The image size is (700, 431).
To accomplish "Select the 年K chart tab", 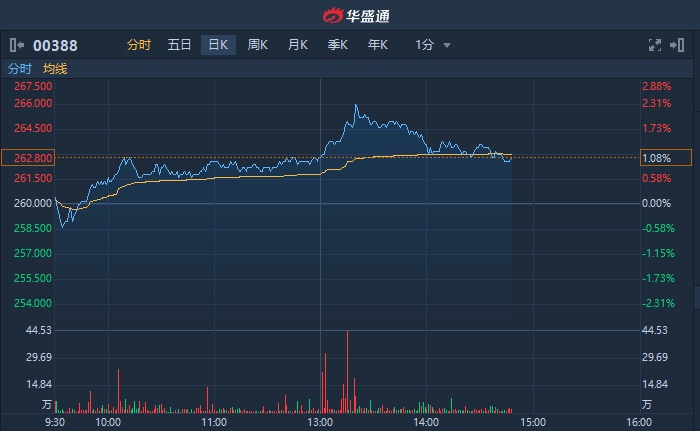I will click(x=378, y=45).
